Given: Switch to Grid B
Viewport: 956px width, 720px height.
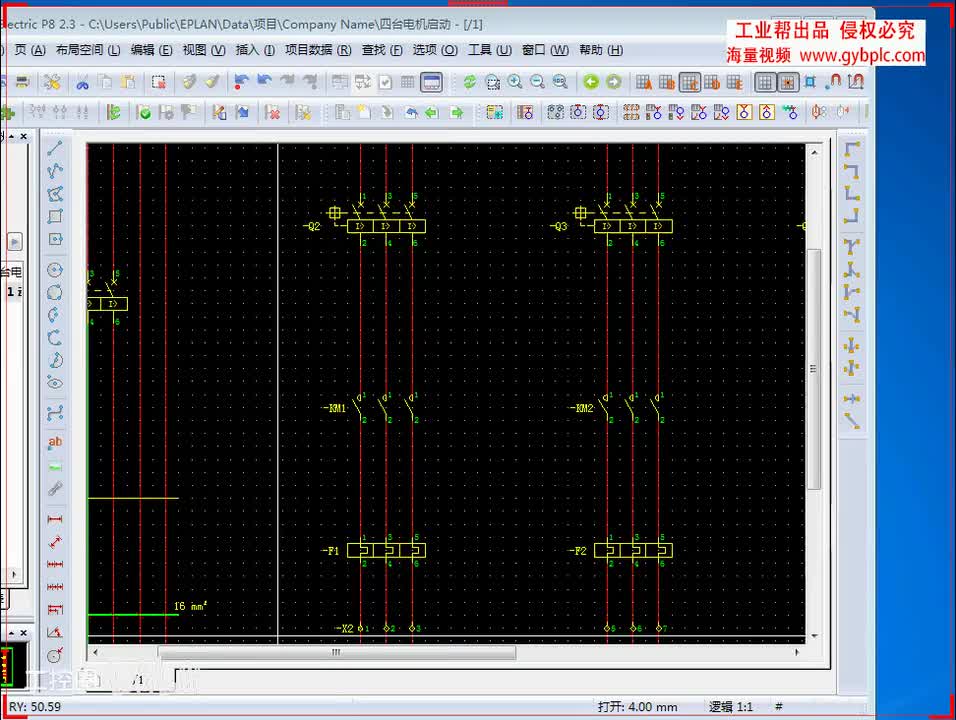Looking at the screenshot, I should 666,82.
